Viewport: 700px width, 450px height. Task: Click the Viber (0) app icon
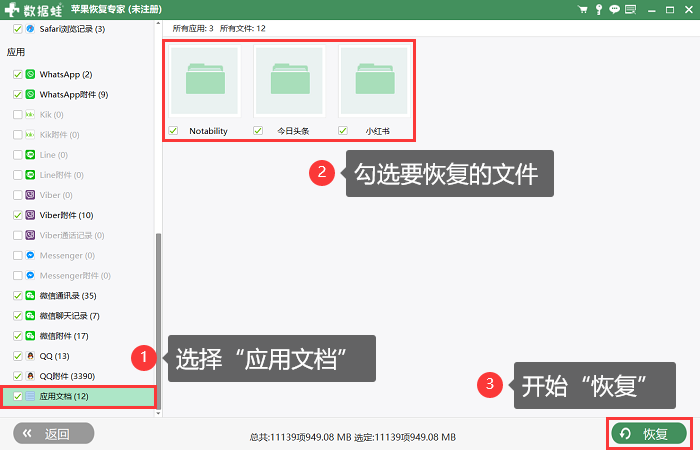[x=30, y=195]
